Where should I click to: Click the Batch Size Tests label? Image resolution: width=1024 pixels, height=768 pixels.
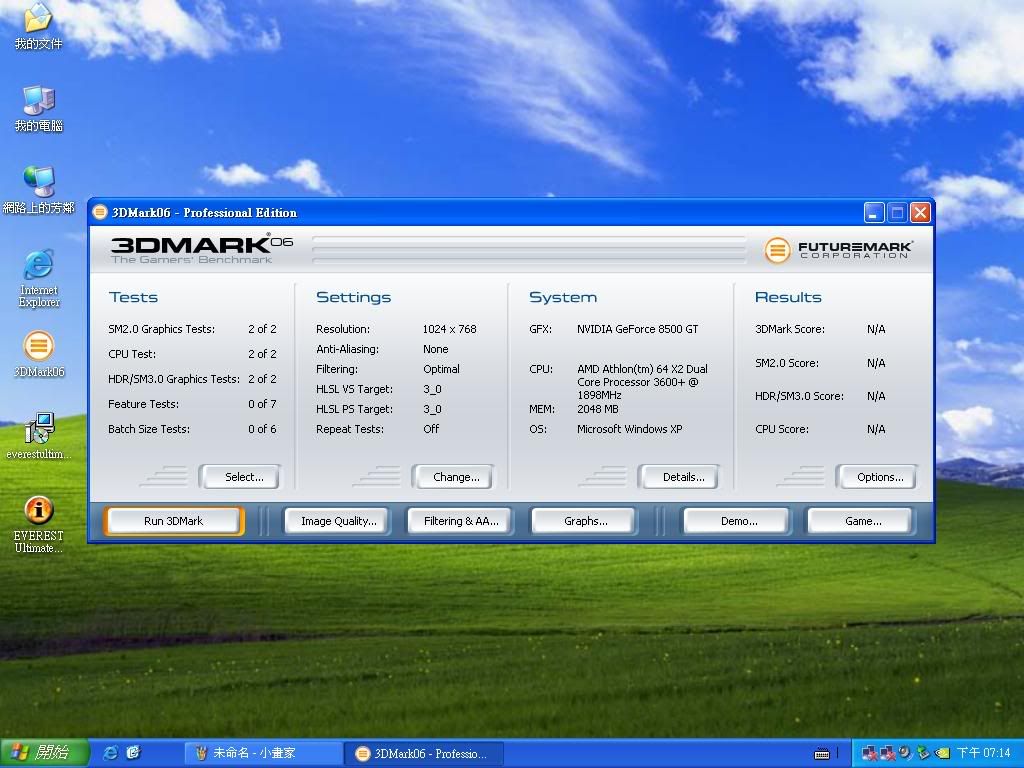149,429
